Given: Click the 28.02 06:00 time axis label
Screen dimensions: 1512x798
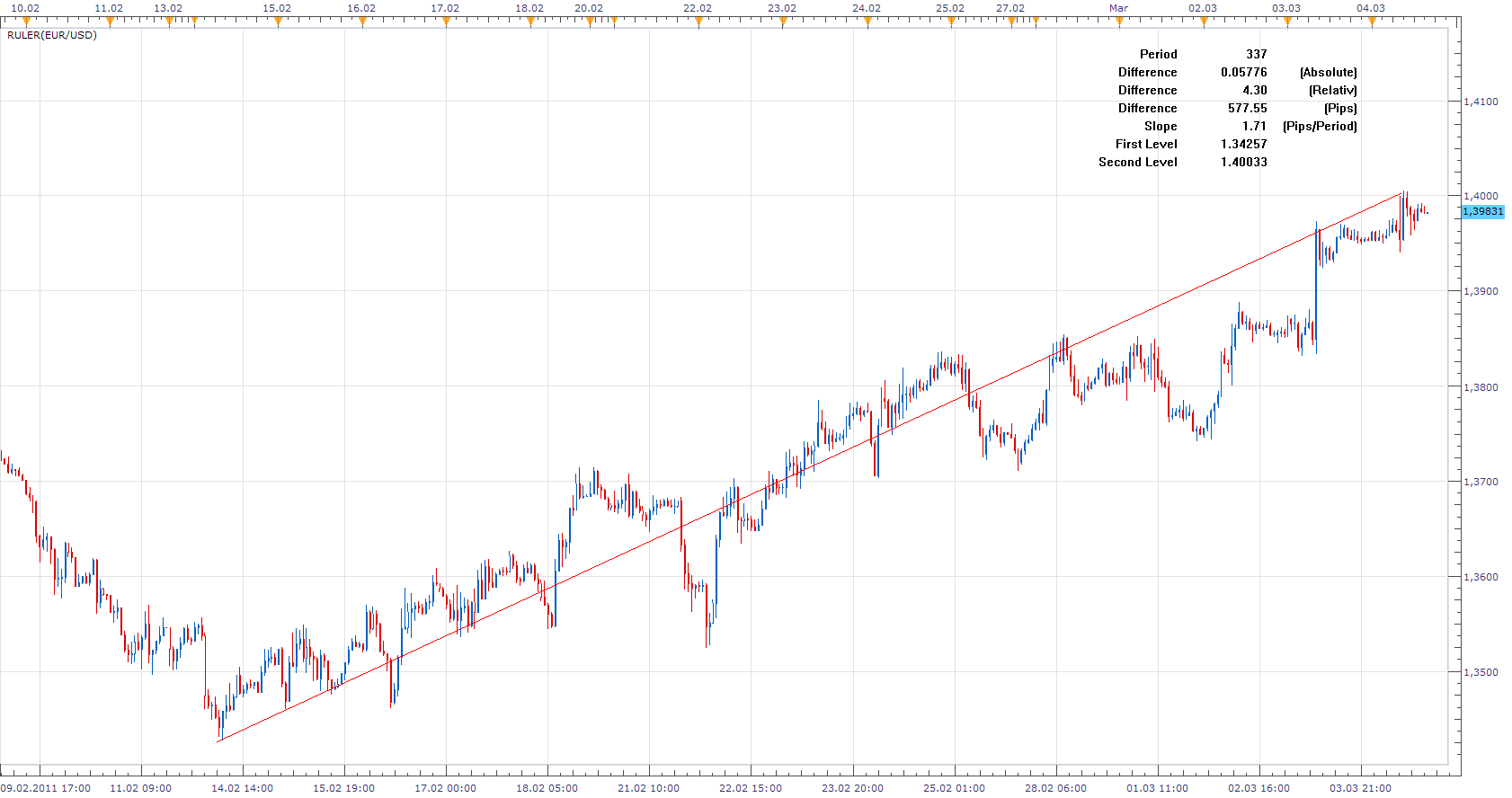Looking at the screenshot, I should (x=1056, y=788).
